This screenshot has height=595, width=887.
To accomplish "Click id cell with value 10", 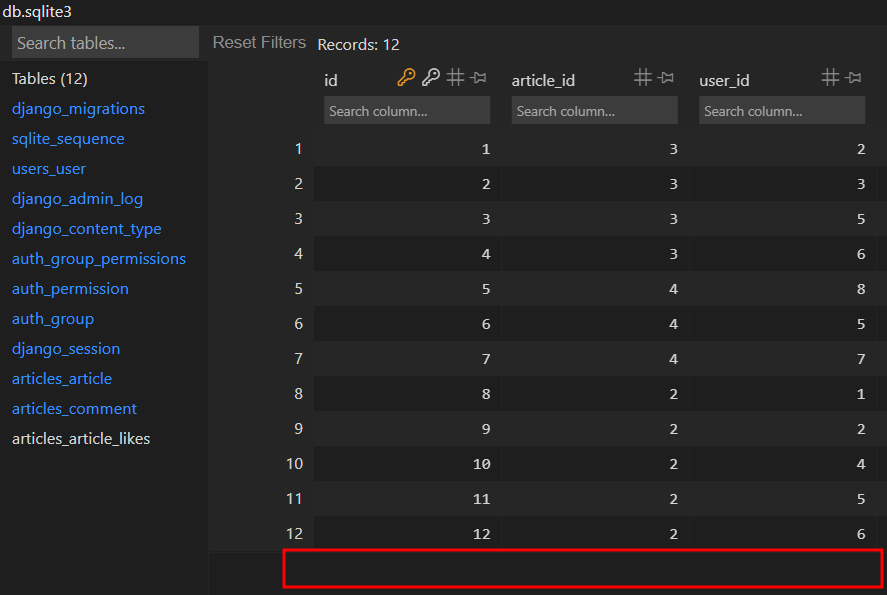I will coord(407,464).
